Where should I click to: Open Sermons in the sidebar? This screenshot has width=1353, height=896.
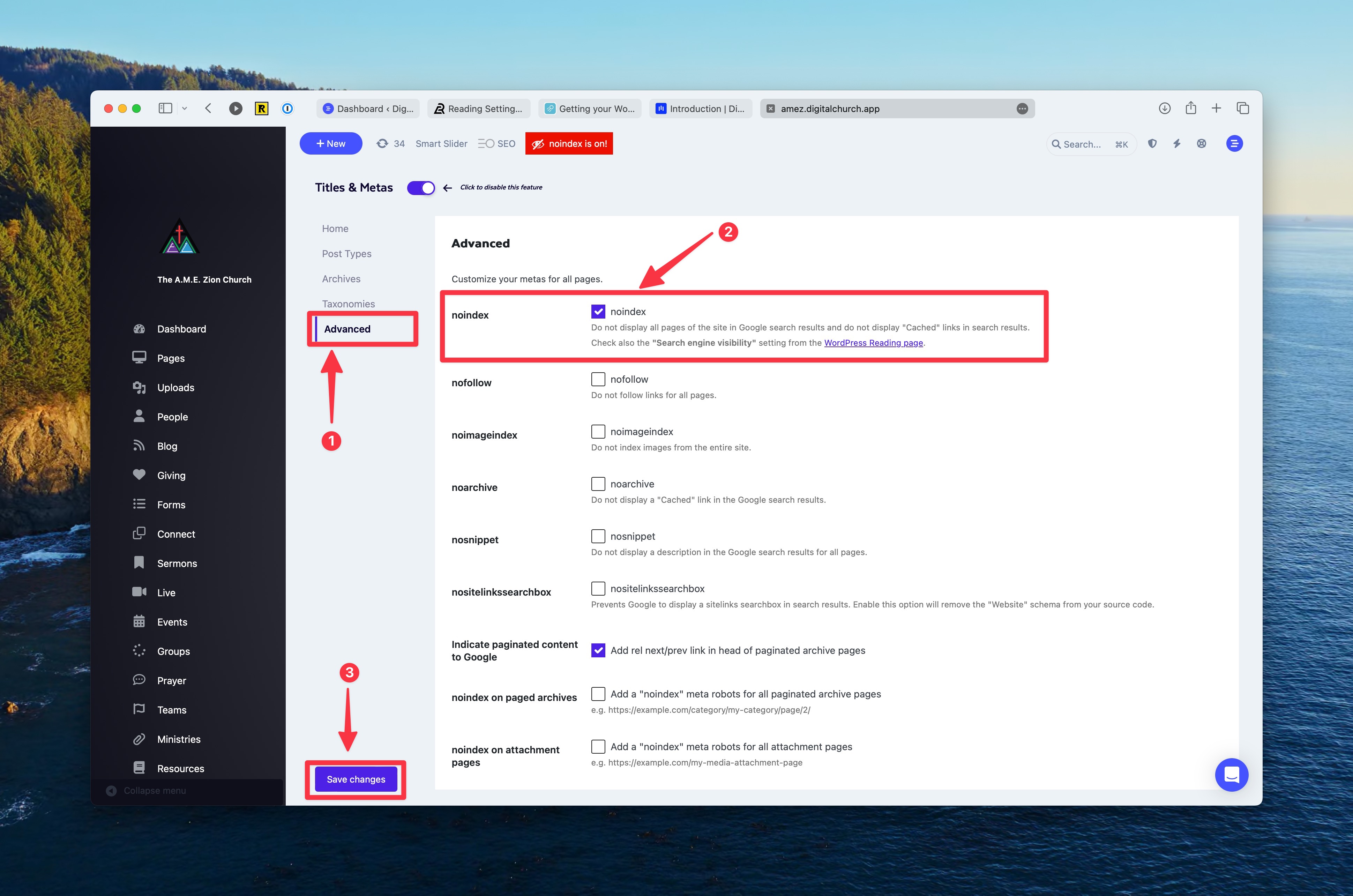[x=177, y=563]
